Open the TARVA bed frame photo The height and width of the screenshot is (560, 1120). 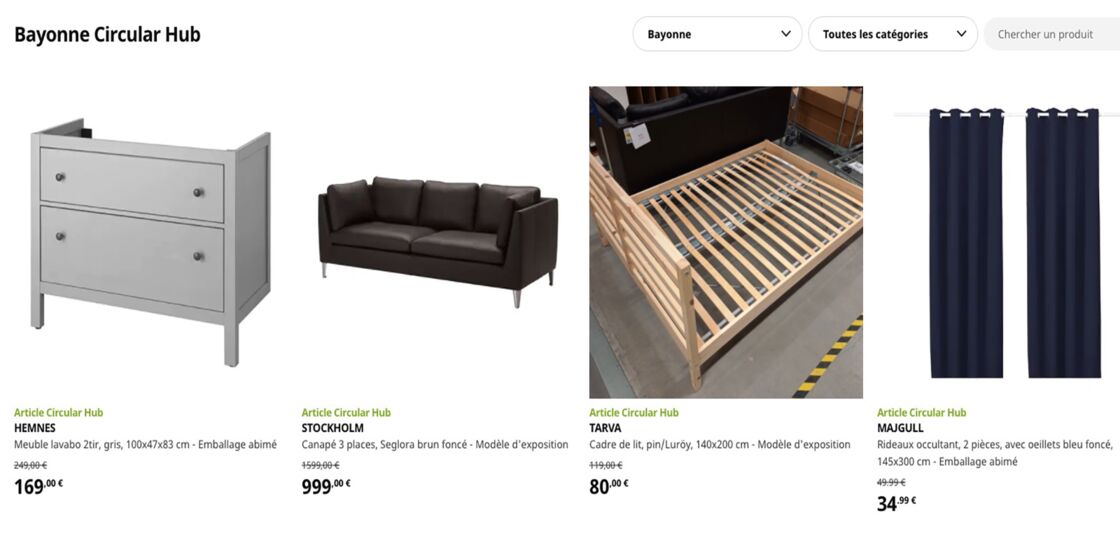click(x=726, y=242)
